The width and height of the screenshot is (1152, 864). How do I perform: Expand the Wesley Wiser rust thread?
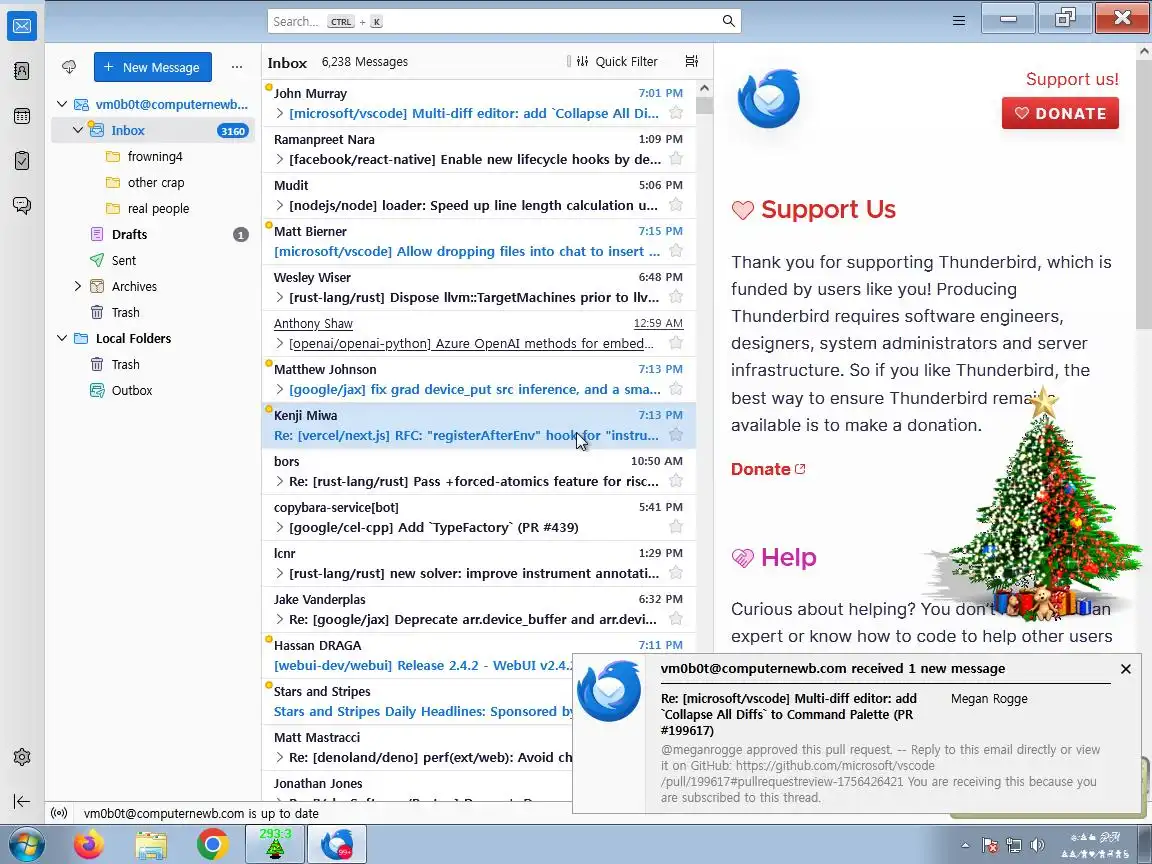tap(279, 297)
